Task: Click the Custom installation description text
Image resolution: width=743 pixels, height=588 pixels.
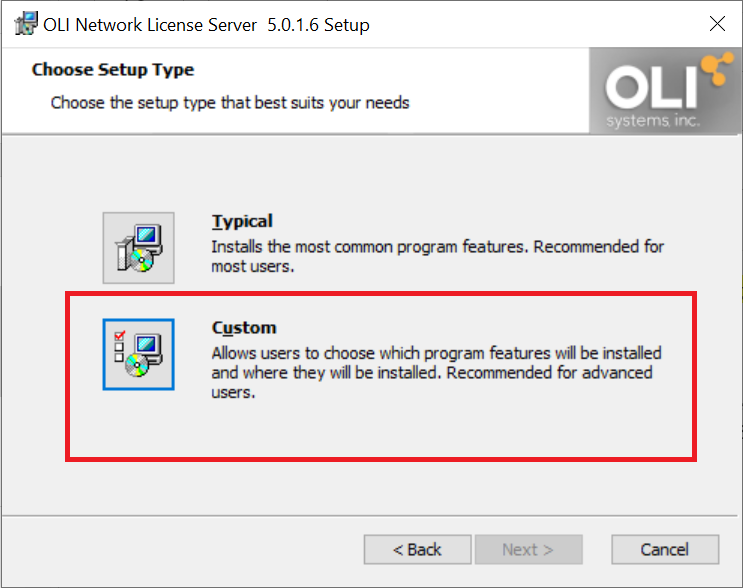Action: coord(436,372)
